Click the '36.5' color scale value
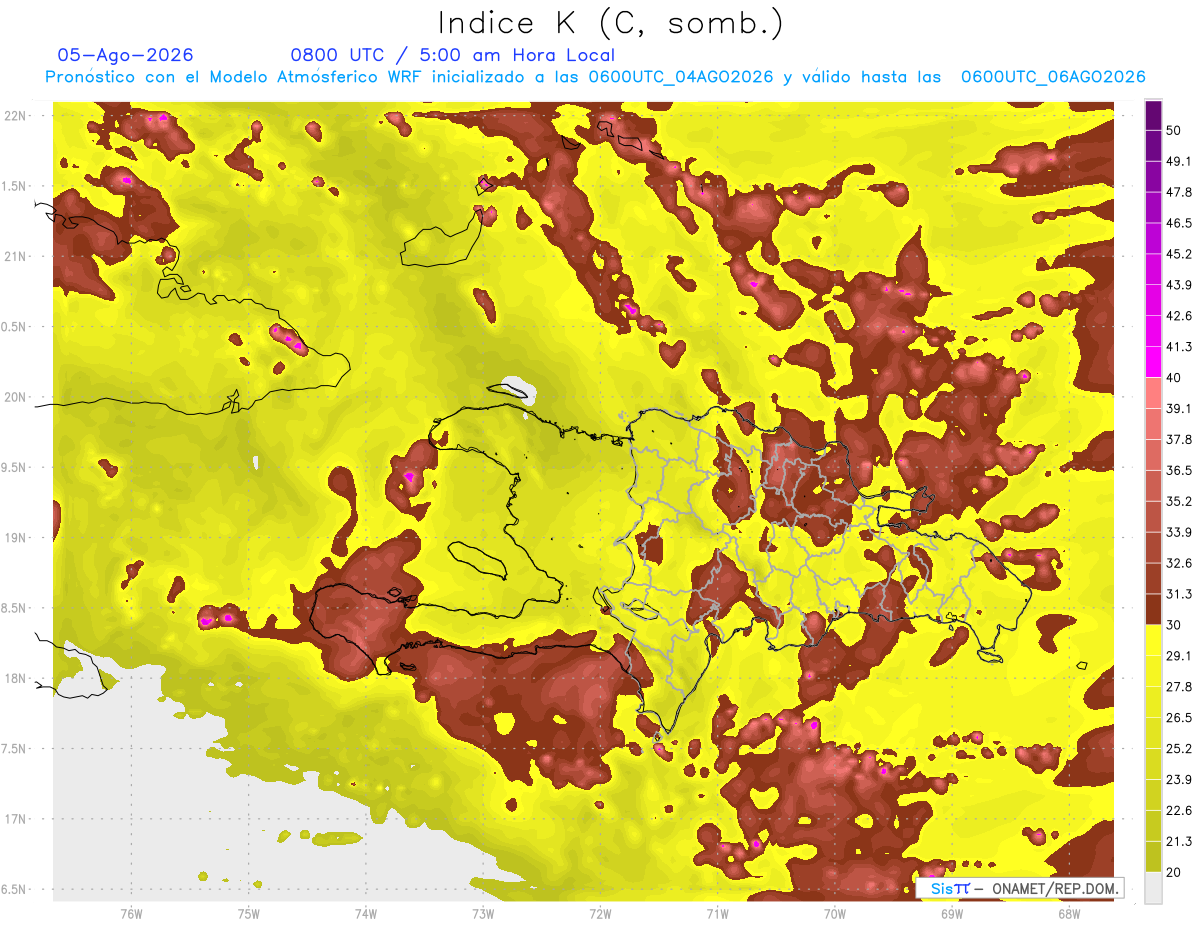Image resolution: width=1200 pixels, height=927 pixels. (1178, 470)
